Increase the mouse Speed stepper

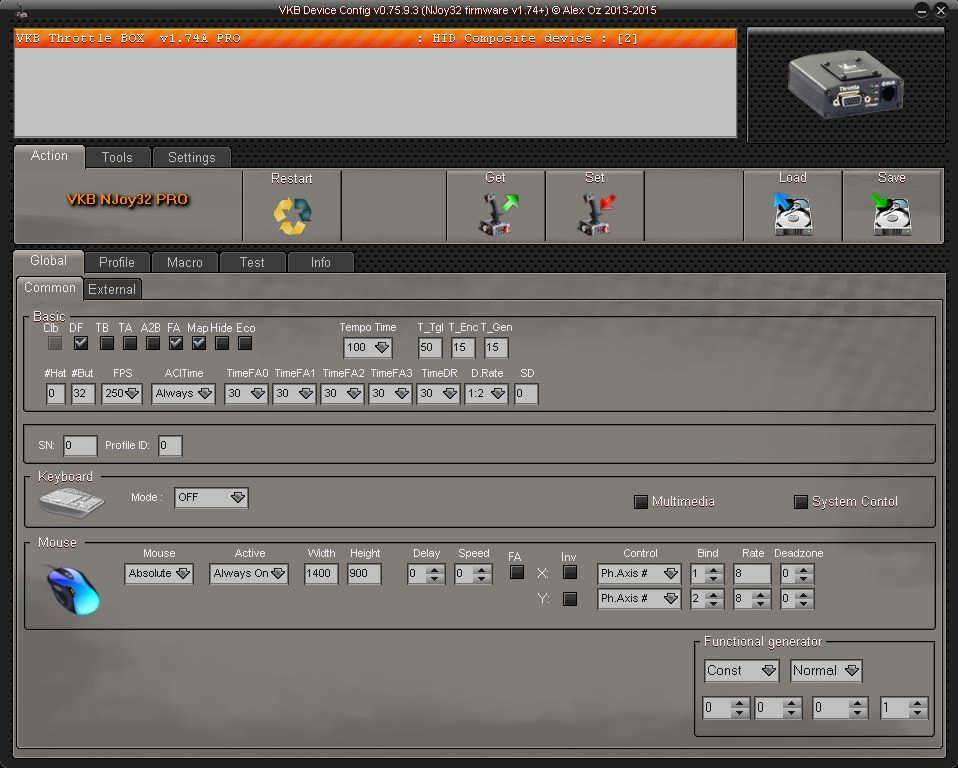pos(482,569)
